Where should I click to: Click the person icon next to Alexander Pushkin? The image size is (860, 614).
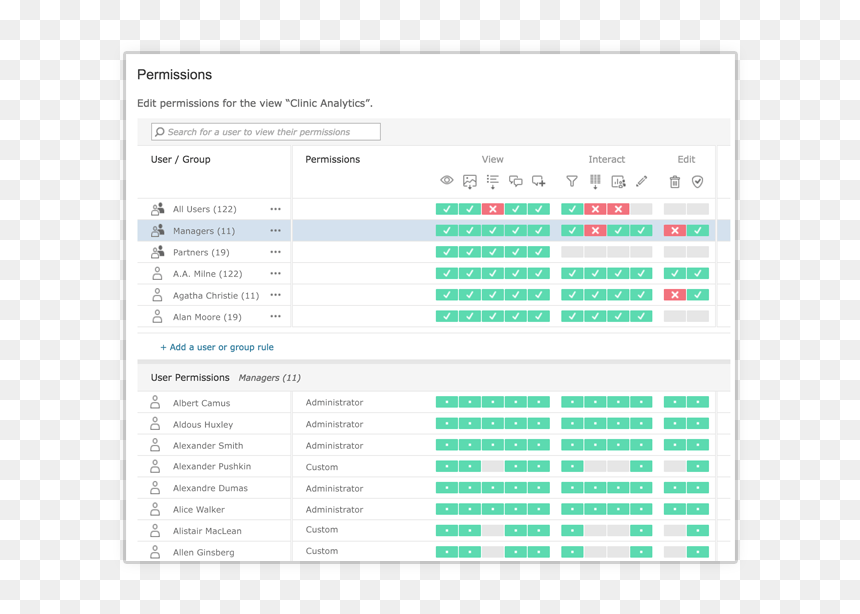[x=155, y=466]
